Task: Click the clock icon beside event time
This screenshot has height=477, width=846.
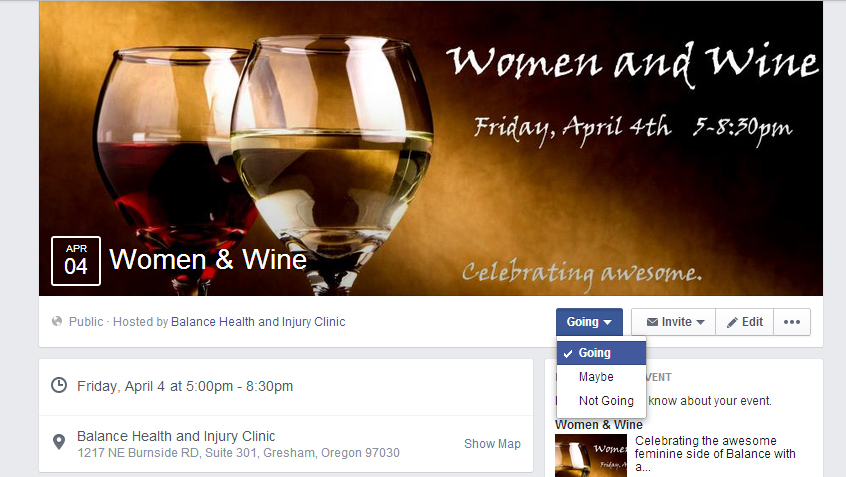Action: click(59, 385)
